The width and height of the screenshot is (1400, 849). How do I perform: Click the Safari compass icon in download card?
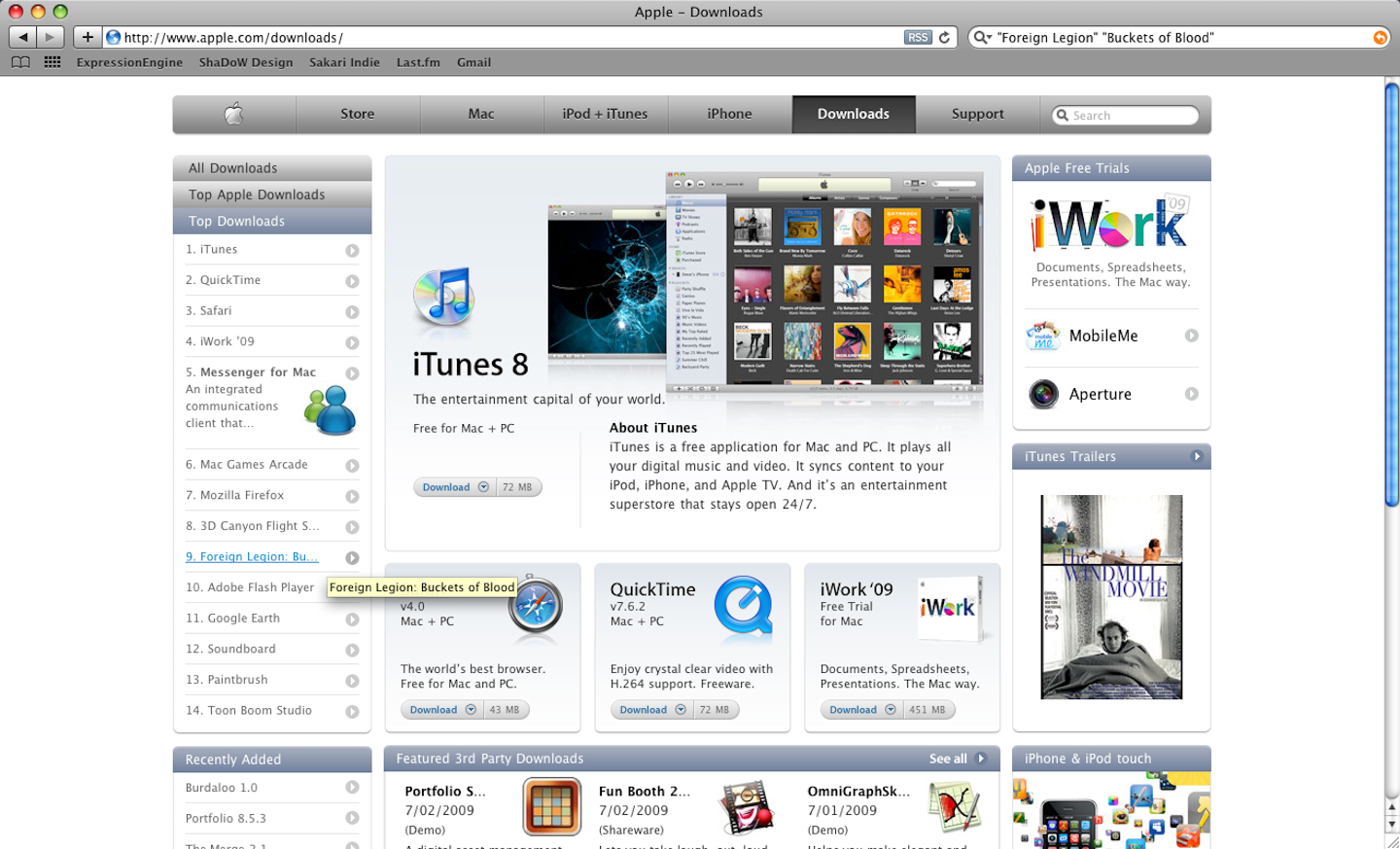(536, 608)
